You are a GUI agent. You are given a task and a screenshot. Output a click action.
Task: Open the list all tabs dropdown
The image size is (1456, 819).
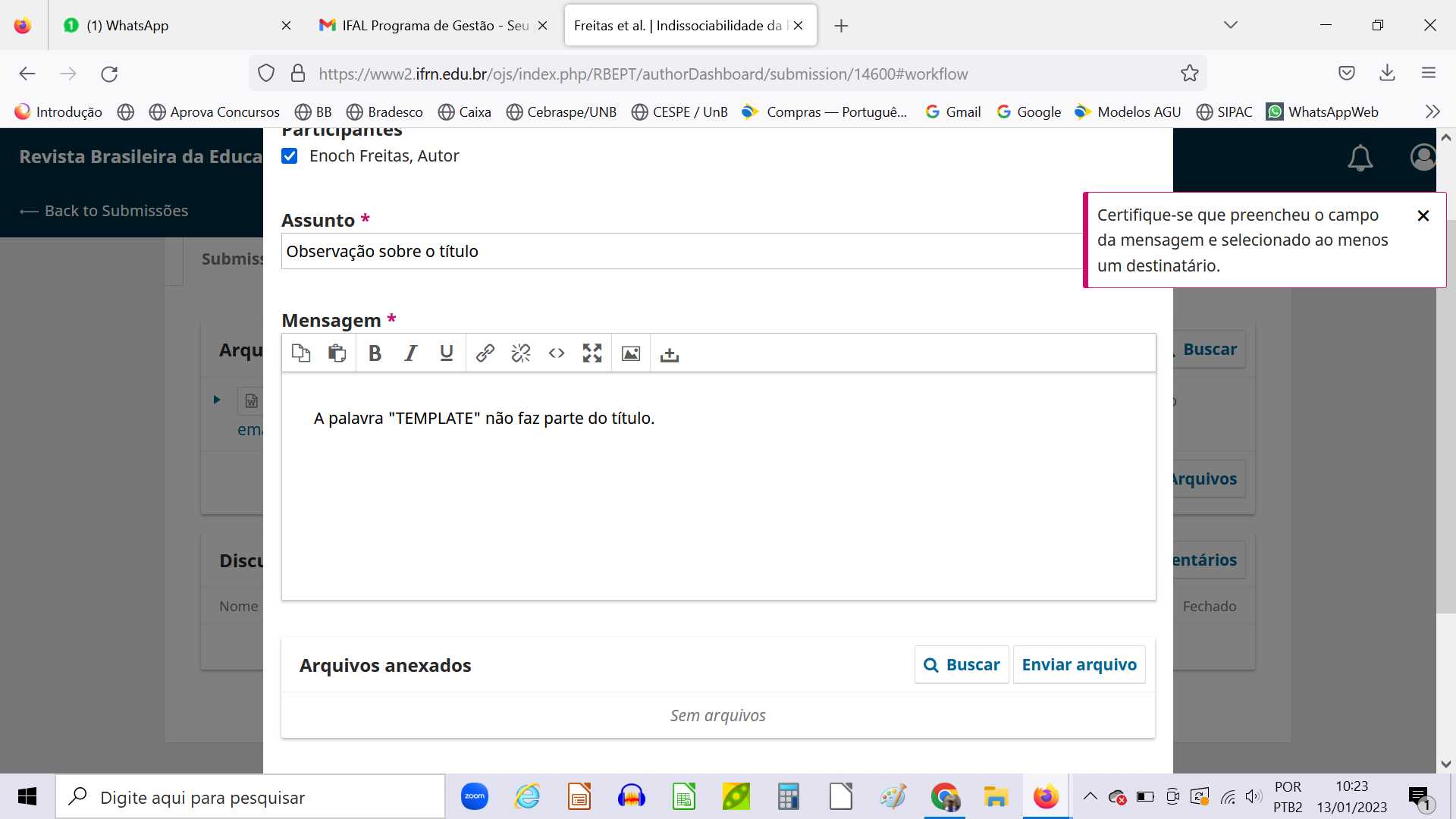(x=1231, y=25)
